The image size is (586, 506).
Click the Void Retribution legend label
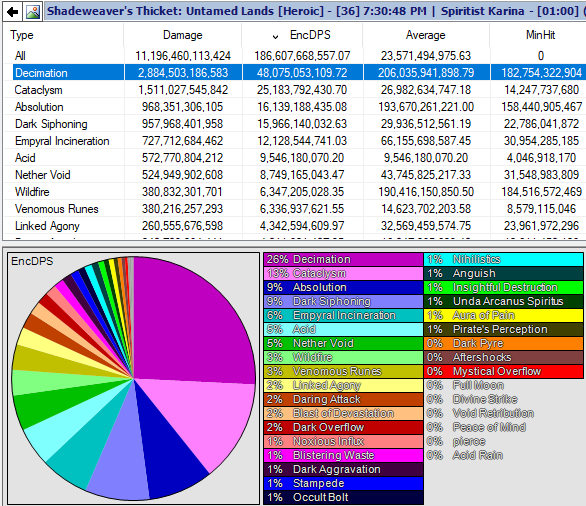[x=493, y=413]
